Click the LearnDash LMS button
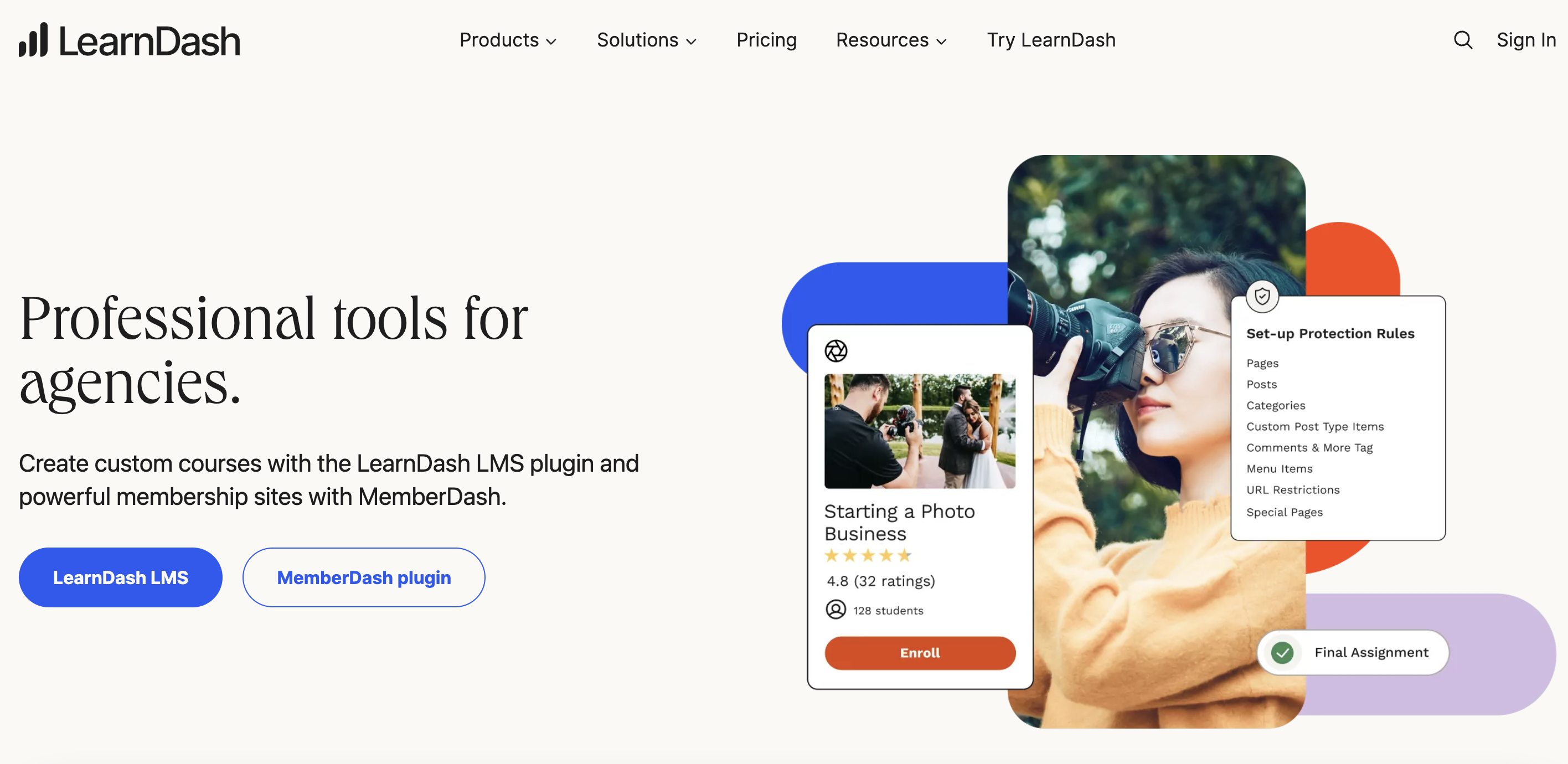 click(121, 577)
